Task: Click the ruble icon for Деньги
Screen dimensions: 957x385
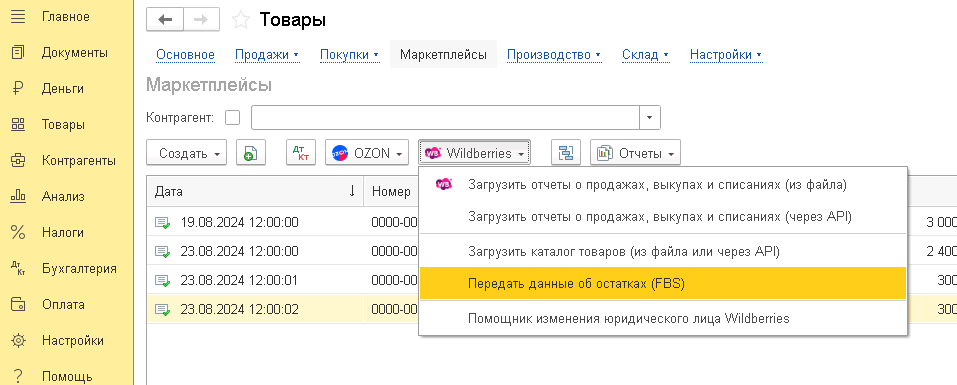Action: [18, 88]
